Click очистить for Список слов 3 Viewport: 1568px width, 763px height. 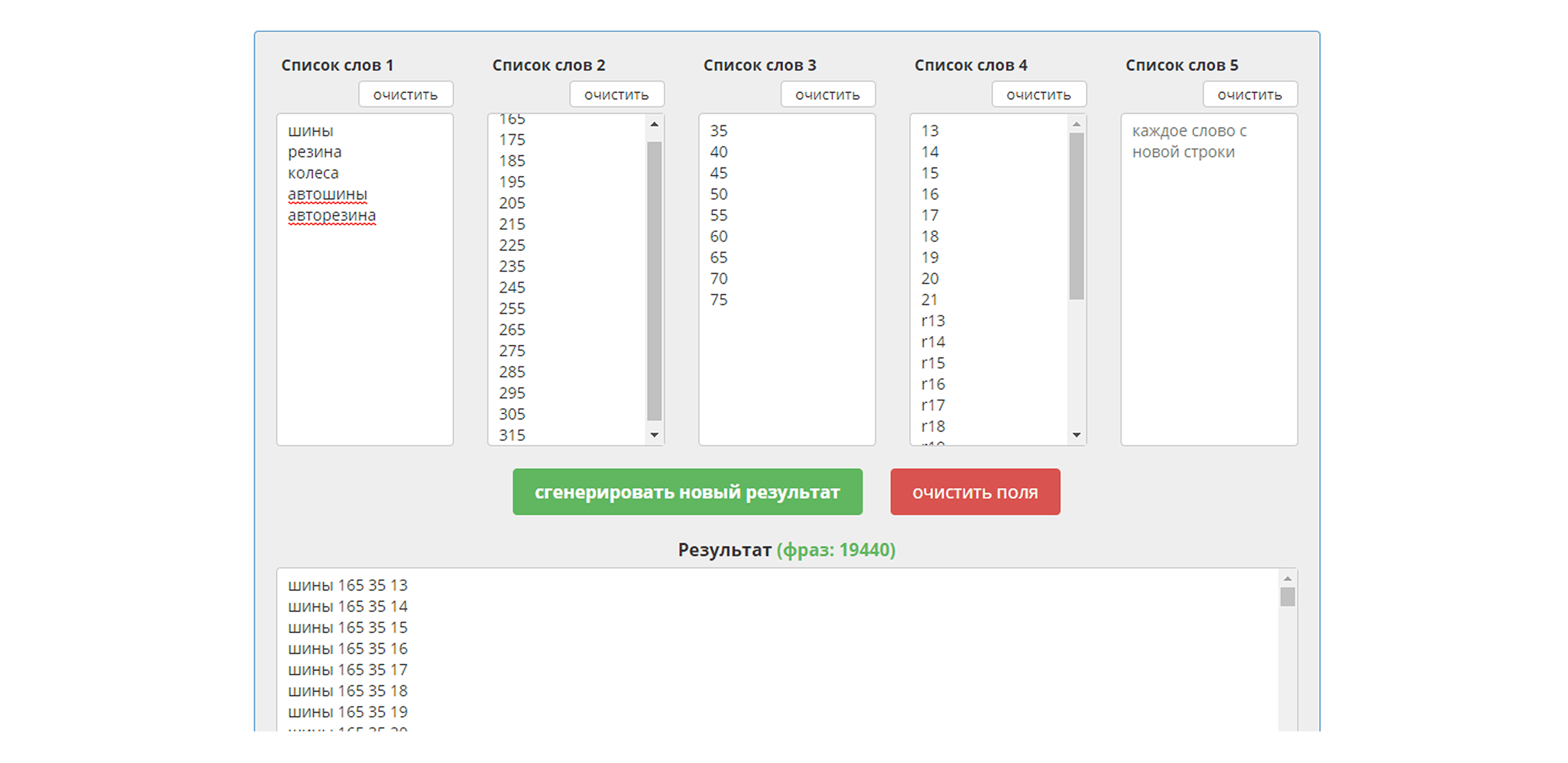pos(827,95)
